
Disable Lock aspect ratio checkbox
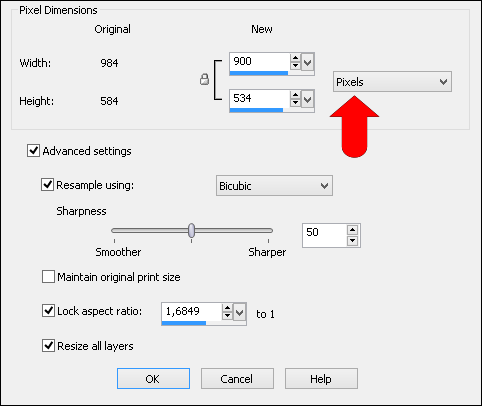click(48, 311)
